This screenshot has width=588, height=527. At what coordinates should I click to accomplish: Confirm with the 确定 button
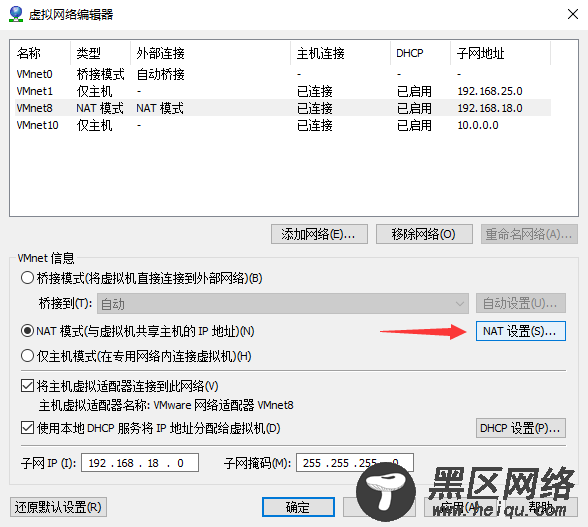point(298,507)
